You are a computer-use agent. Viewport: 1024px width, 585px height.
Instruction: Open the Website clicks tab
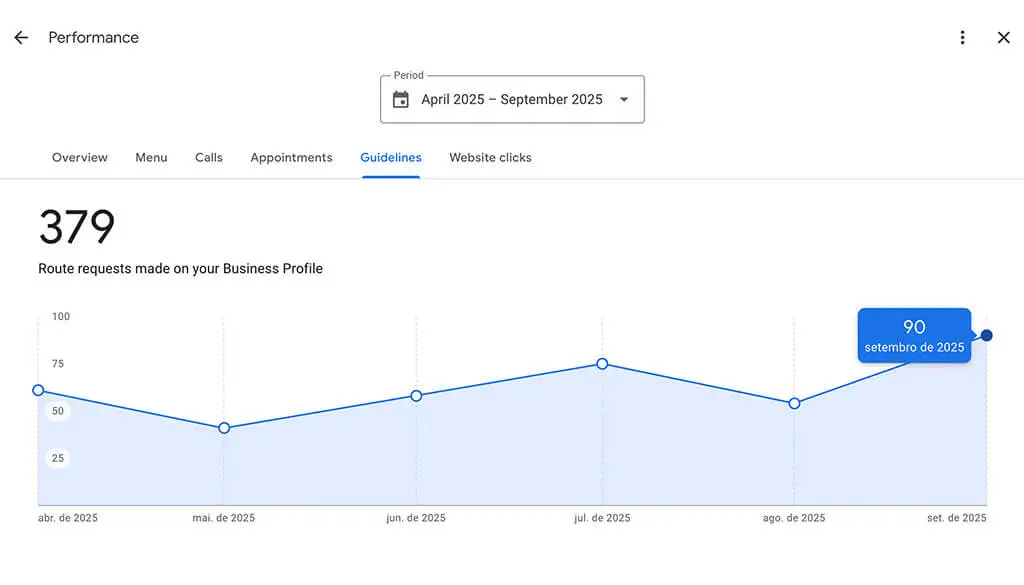click(x=490, y=158)
